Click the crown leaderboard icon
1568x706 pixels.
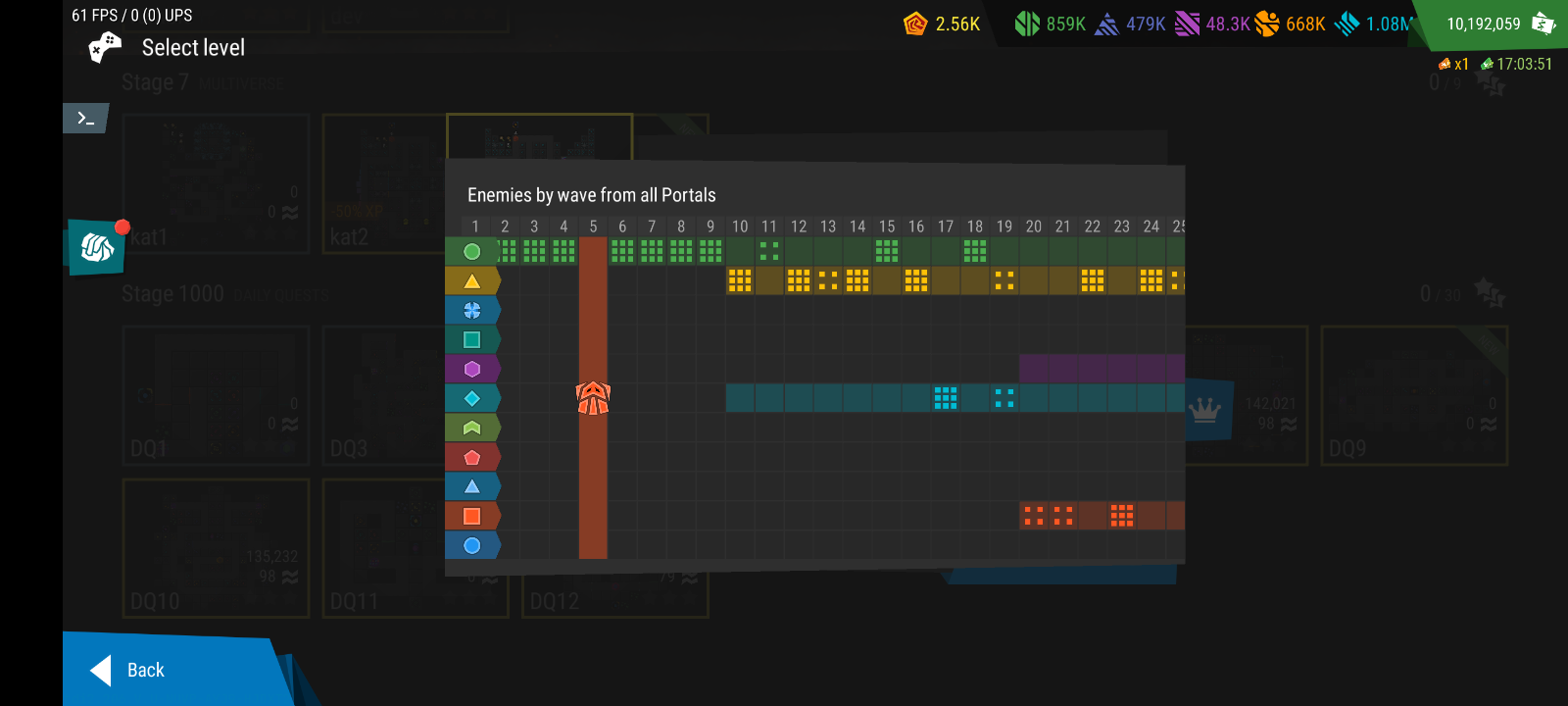click(1204, 410)
